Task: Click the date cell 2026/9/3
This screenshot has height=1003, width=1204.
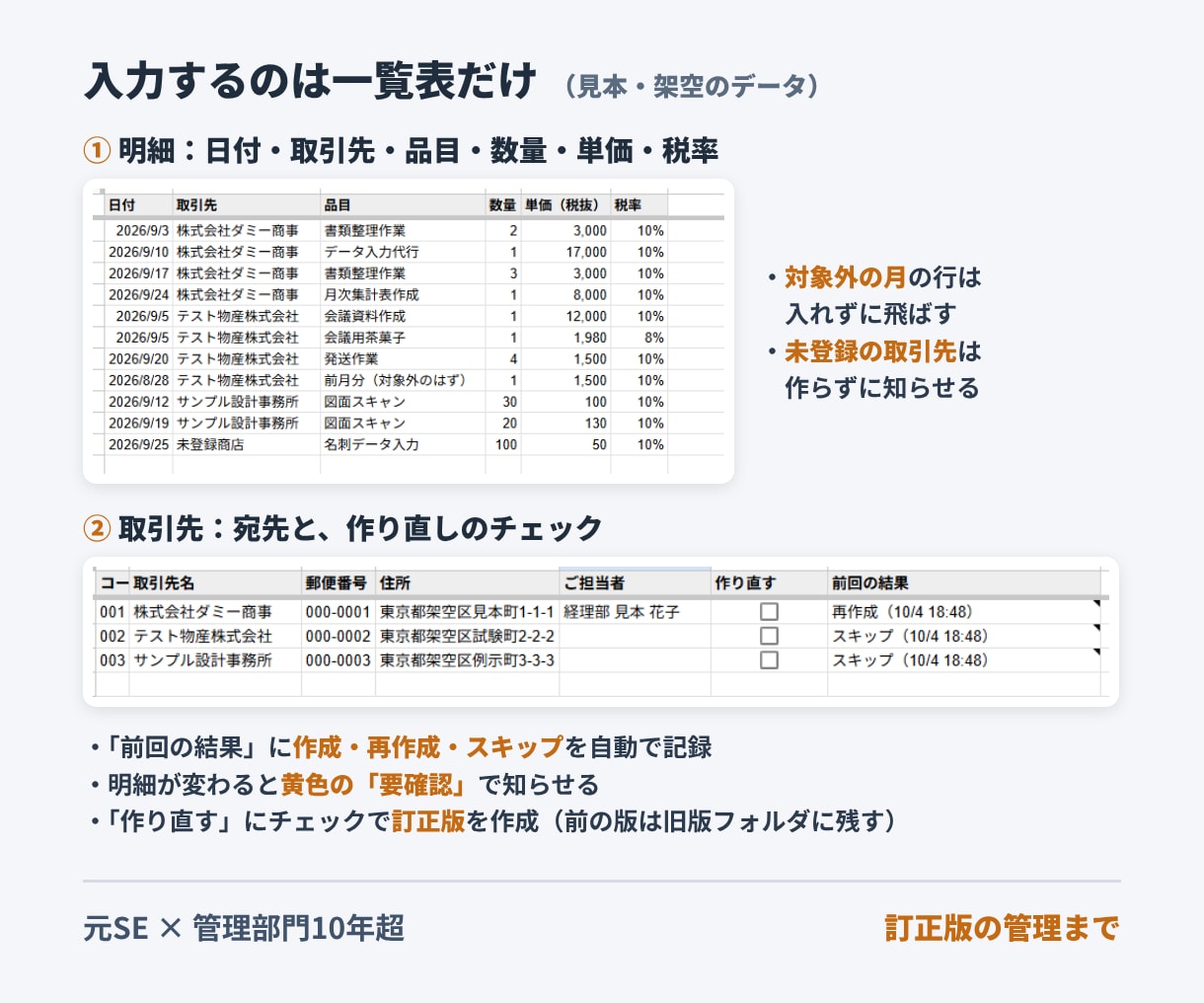Action: pos(138,231)
